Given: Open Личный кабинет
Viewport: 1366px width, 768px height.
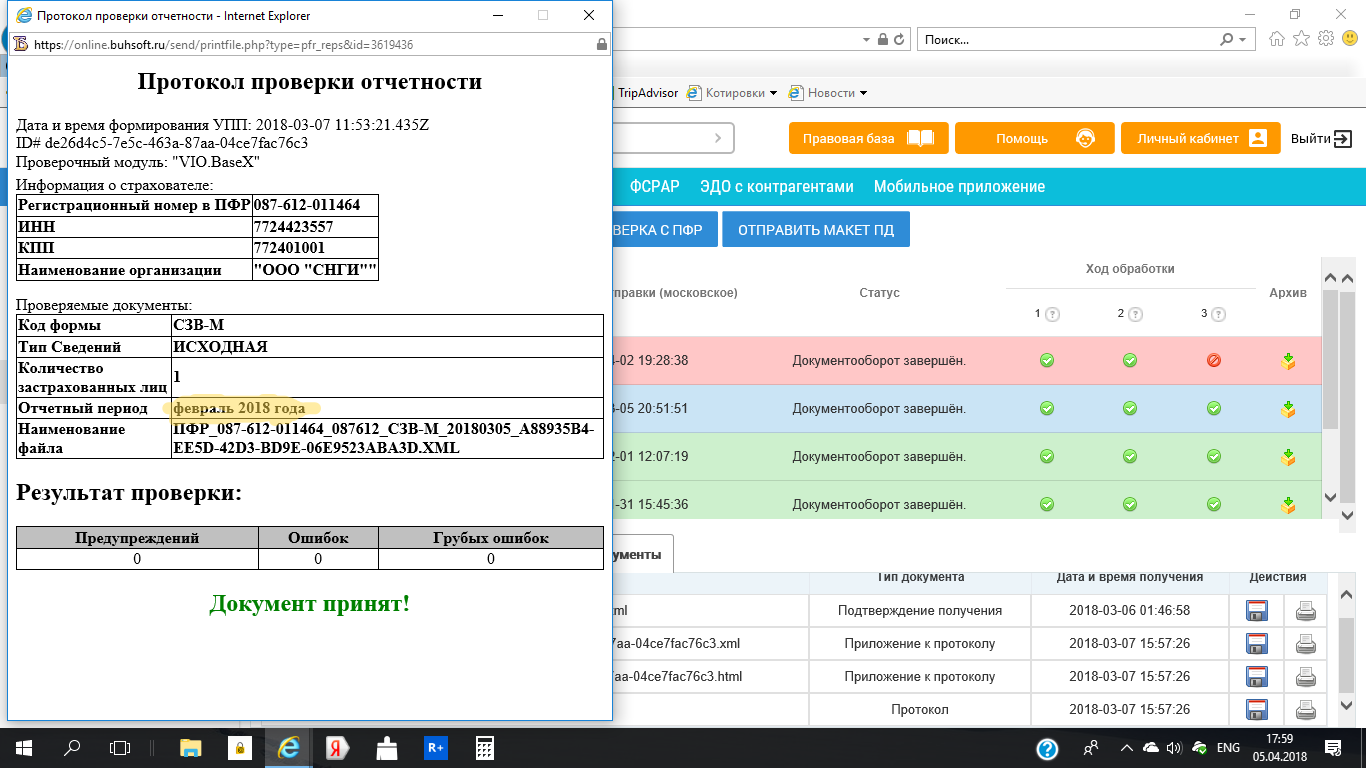Looking at the screenshot, I should tap(1200, 139).
